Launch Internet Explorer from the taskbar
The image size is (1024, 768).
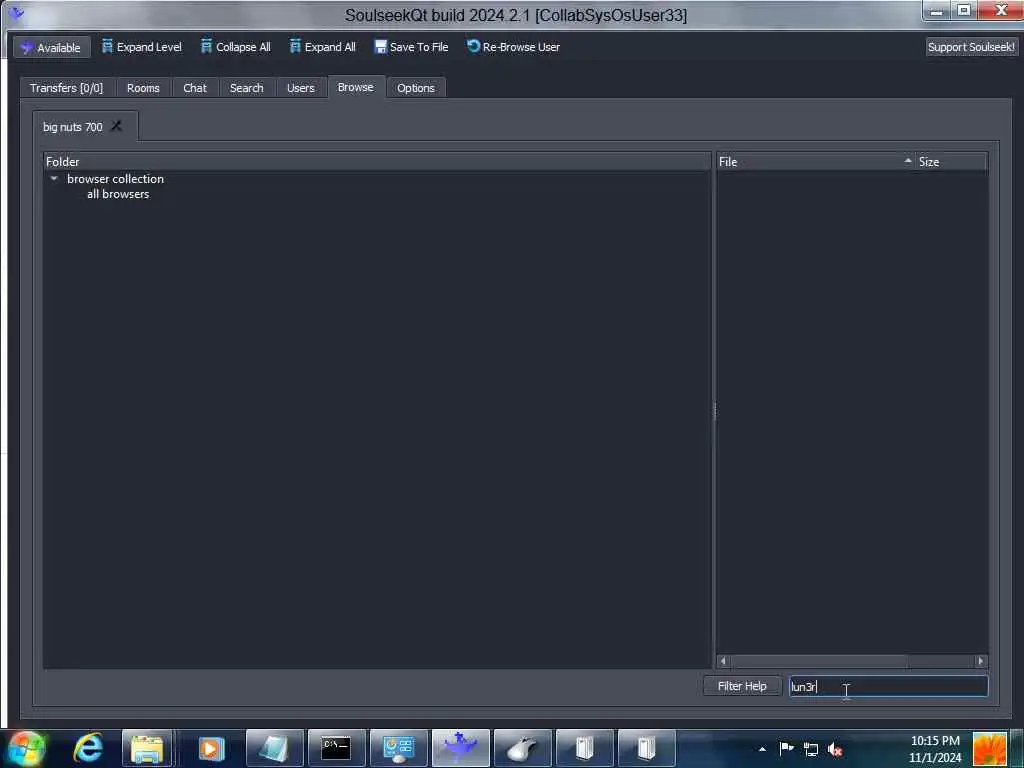click(x=88, y=748)
